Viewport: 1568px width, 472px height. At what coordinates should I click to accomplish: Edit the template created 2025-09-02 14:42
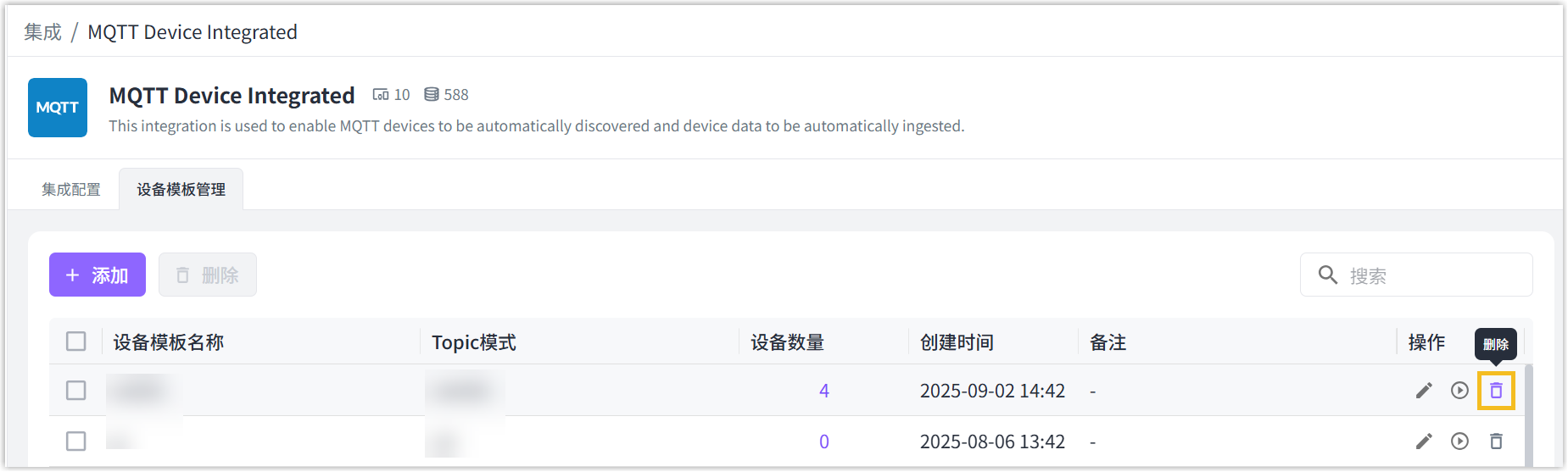1424,391
